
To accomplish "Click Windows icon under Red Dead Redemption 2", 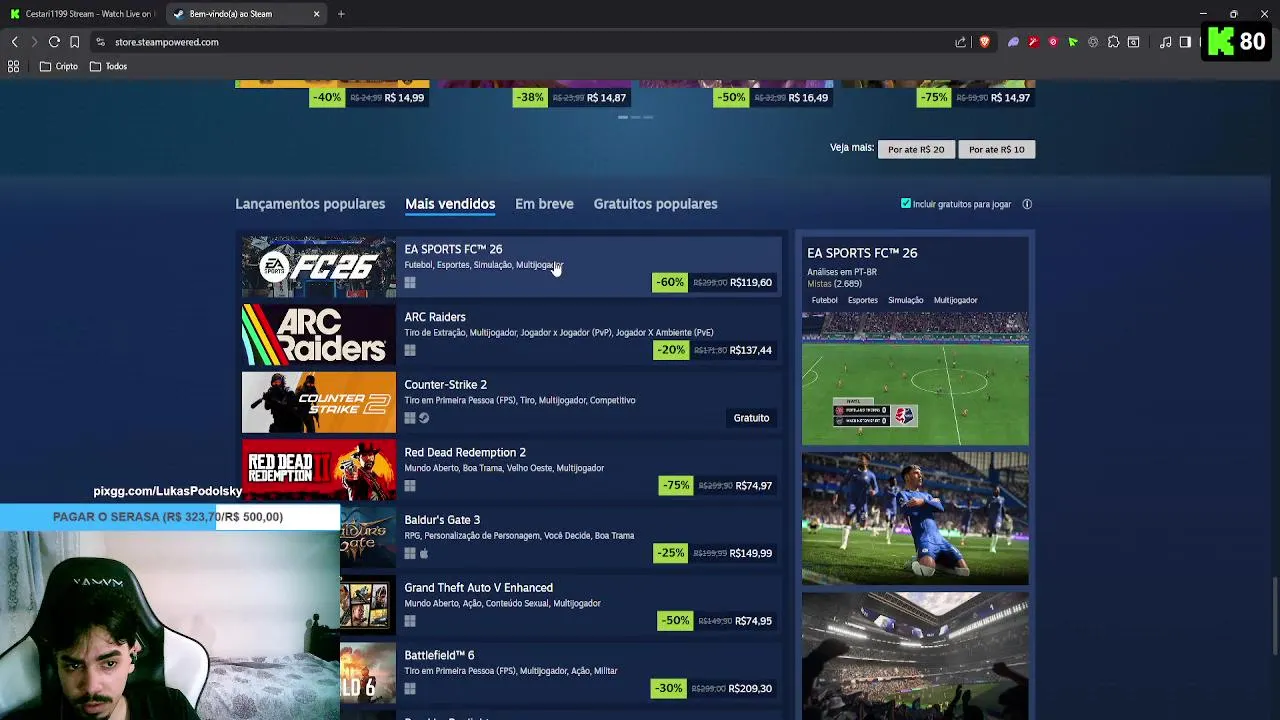I will click(x=410, y=486).
